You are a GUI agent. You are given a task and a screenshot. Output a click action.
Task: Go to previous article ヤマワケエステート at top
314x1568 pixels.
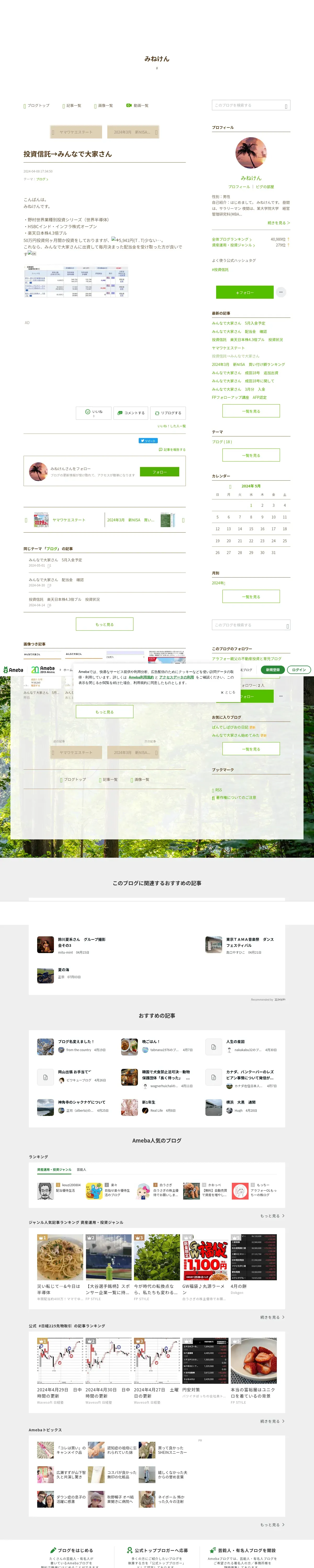(76, 132)
